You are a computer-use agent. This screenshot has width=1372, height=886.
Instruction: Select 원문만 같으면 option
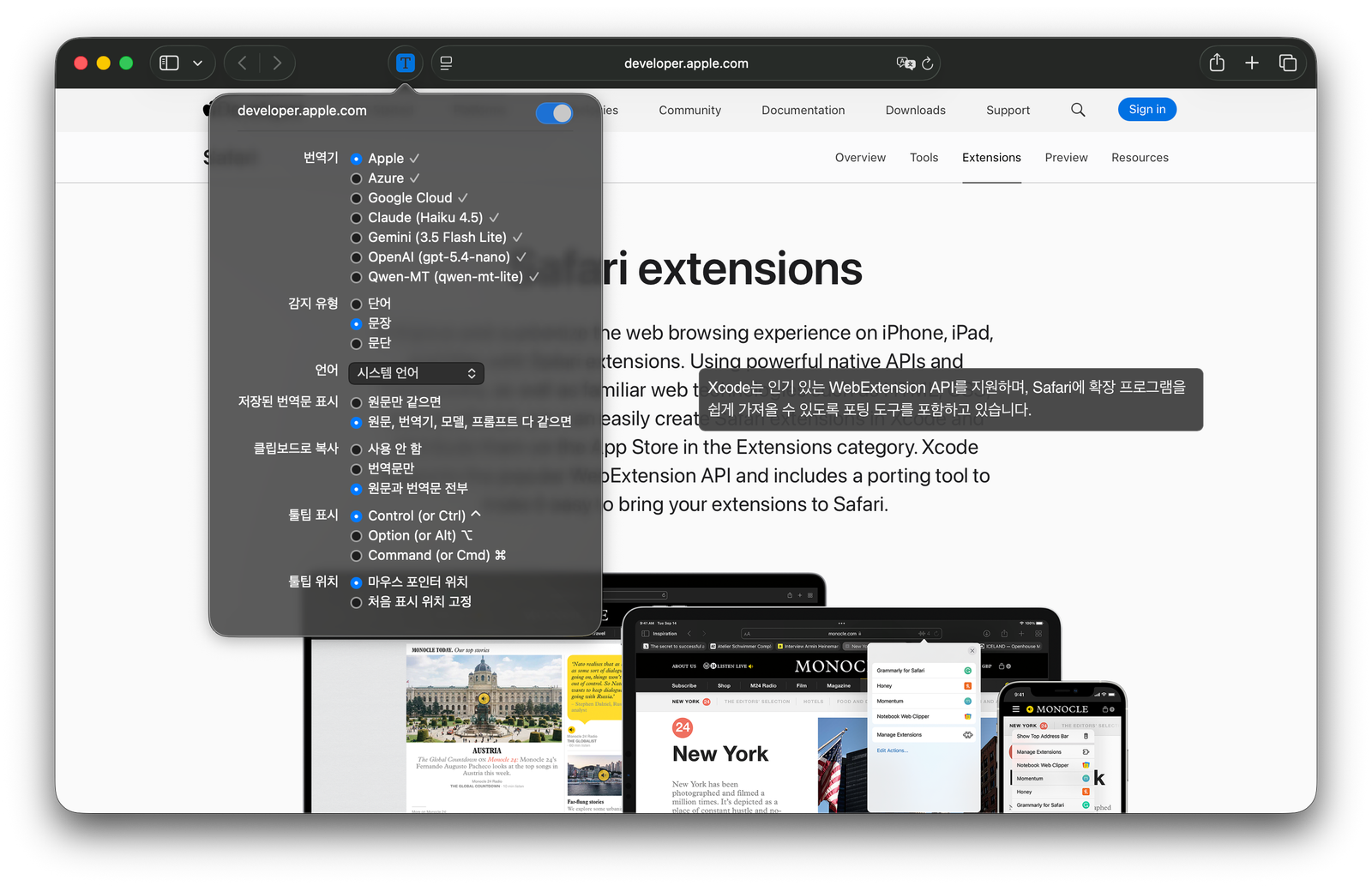click(x=395, y=401)
